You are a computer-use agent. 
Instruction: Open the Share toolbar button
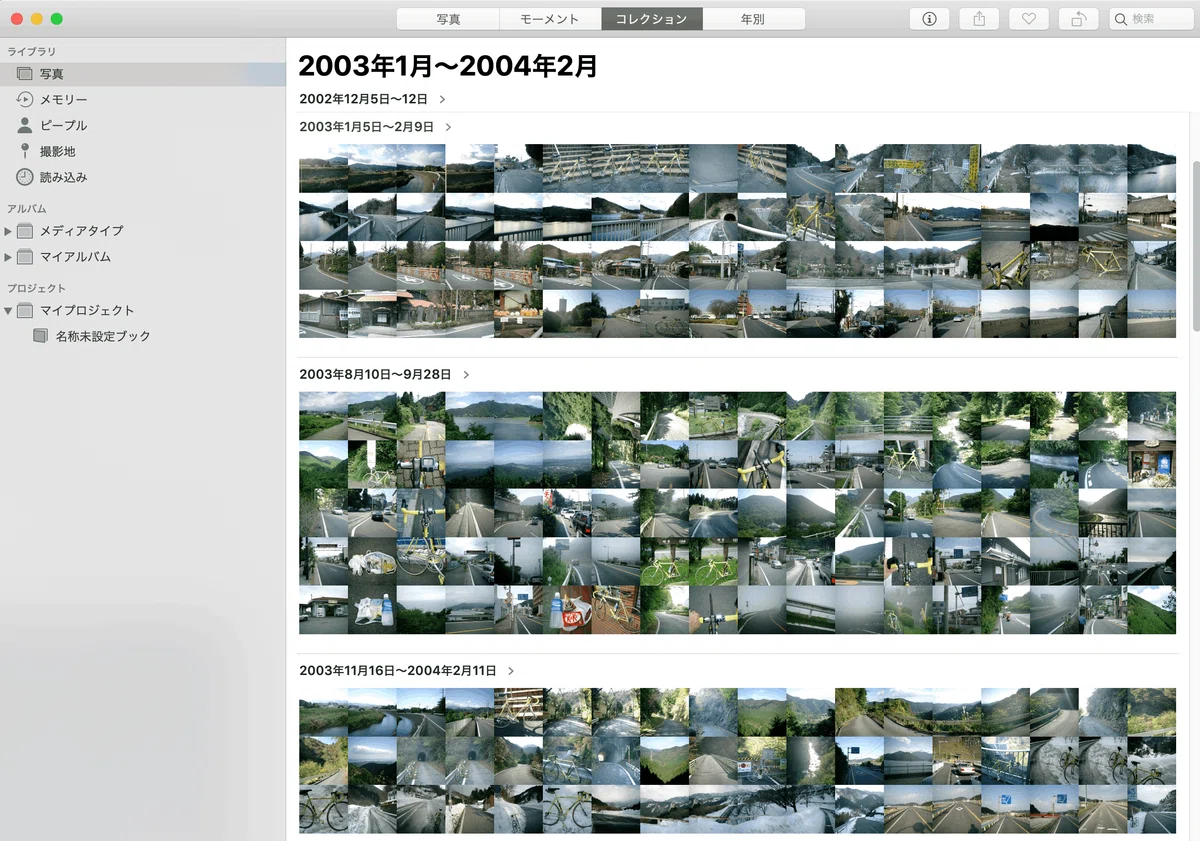coord(978,19)
